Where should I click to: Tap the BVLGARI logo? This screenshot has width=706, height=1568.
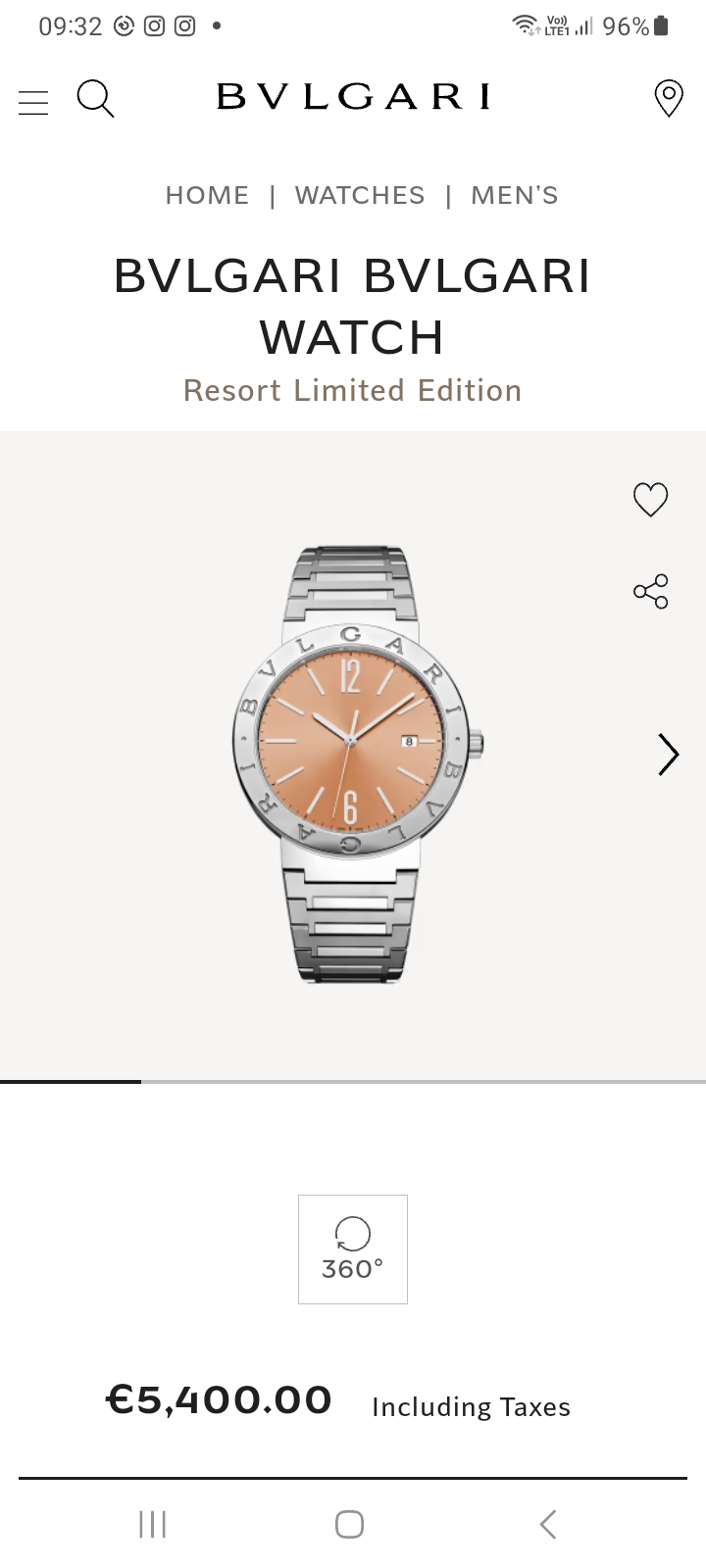coord(353,96)
